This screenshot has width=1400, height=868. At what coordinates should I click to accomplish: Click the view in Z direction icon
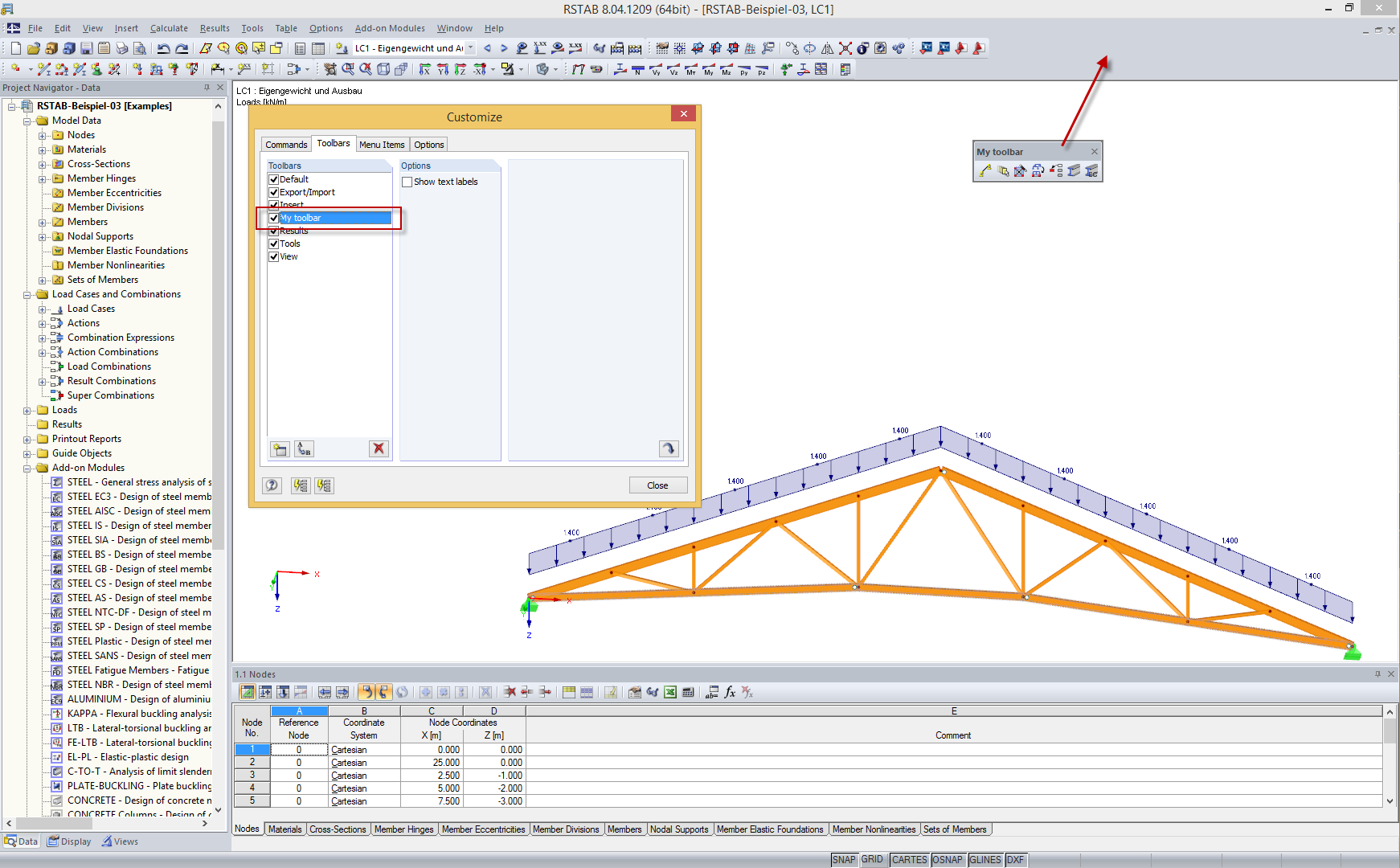pyautogui.click(x=461, y=69)
